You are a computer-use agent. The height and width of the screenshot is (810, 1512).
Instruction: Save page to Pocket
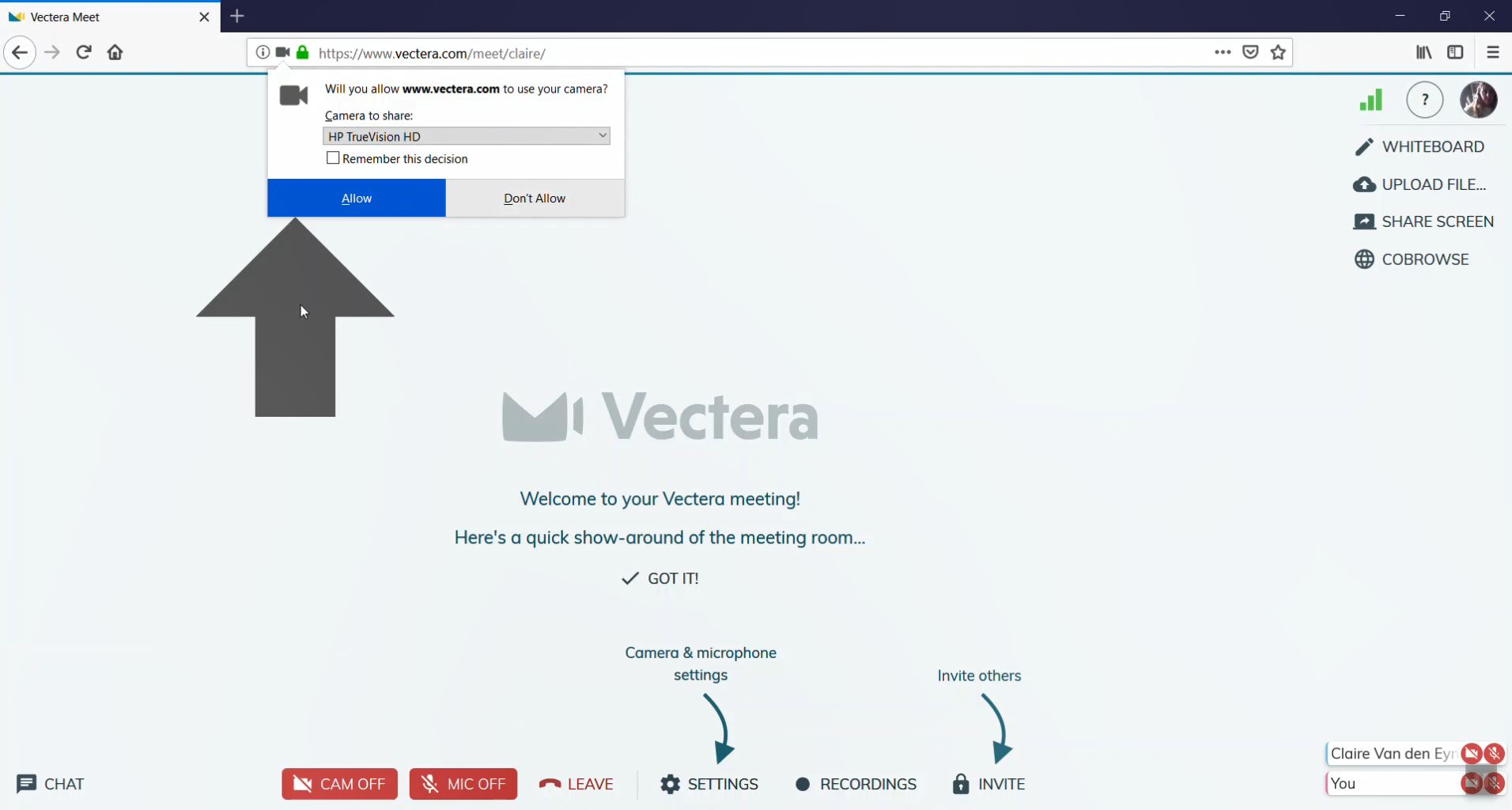click(x=1250, y=53)
